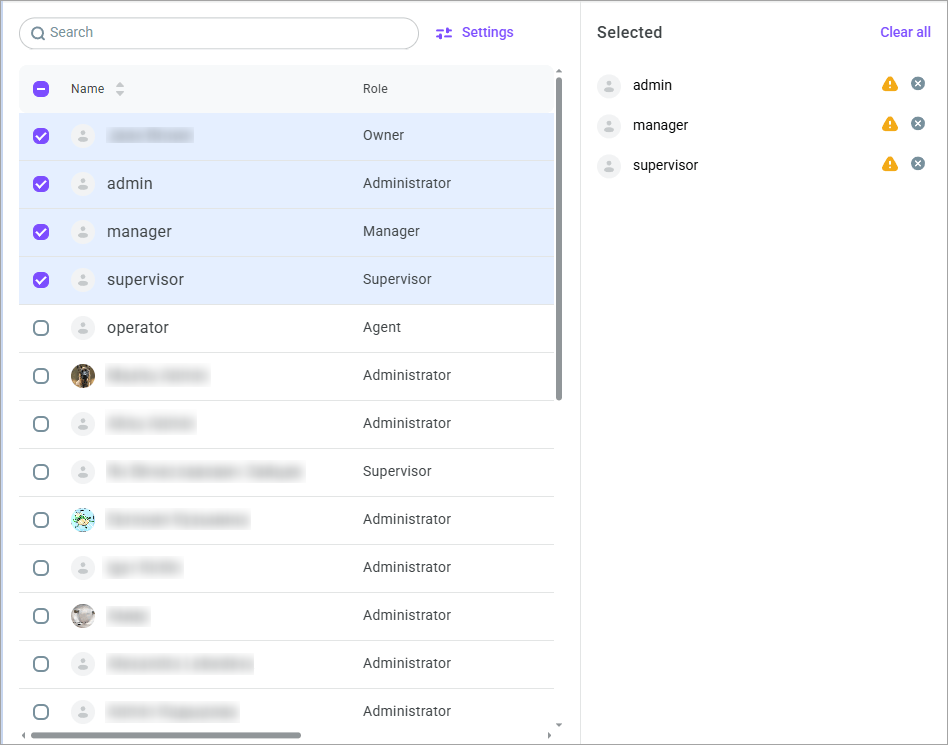This screenshot has height=745, width=948.
Task: Click the avatar beside manager in the table
Action: tap(83, 232)
